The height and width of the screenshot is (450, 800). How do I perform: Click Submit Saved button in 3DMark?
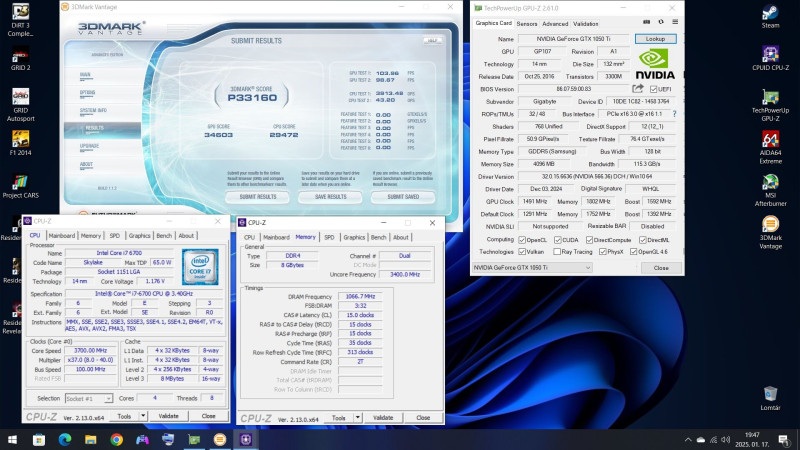[x=403, y=196]
